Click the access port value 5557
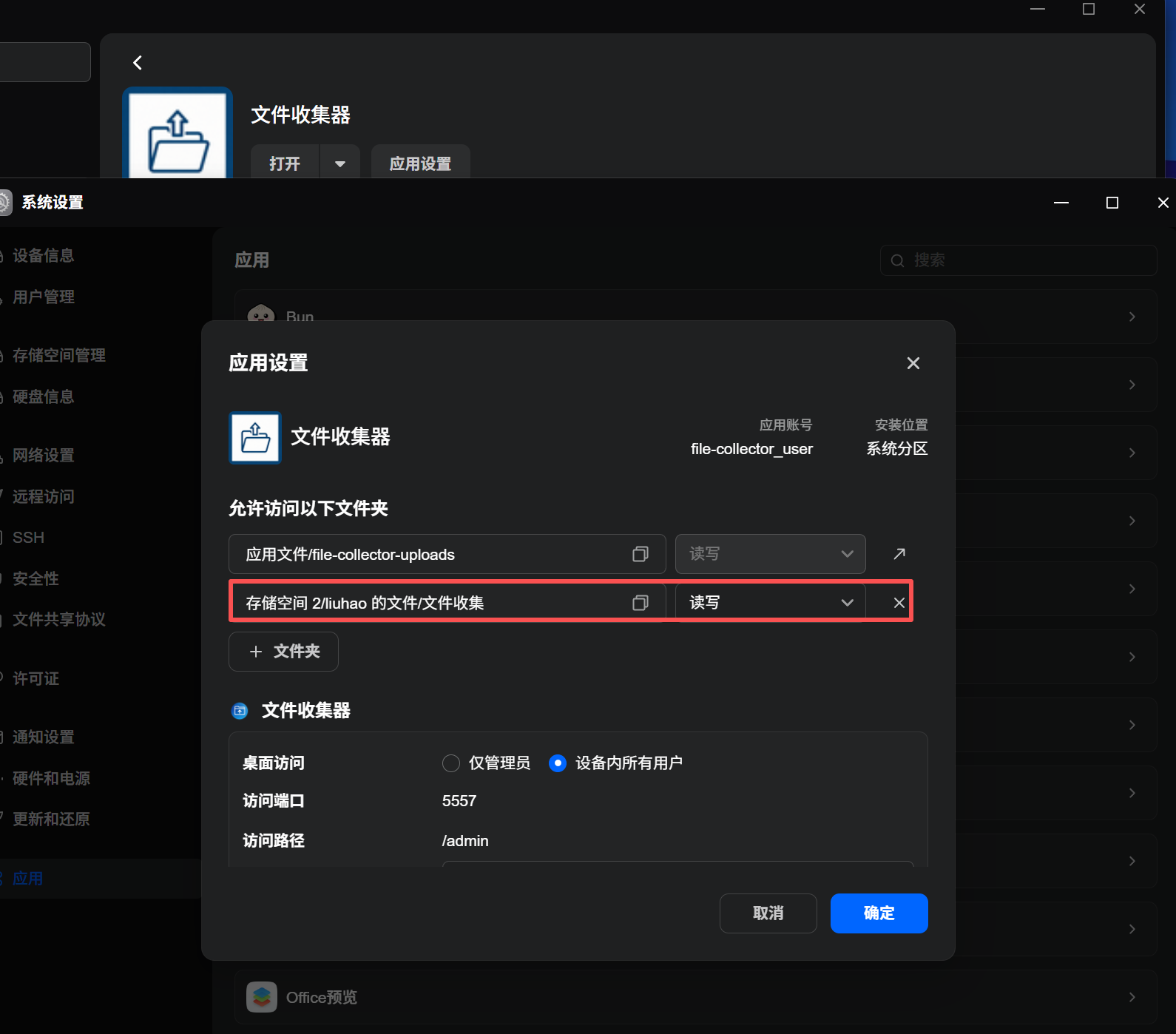This screenshot has width=1176, height=1034. pyautogui.click(x=459, y=801)
